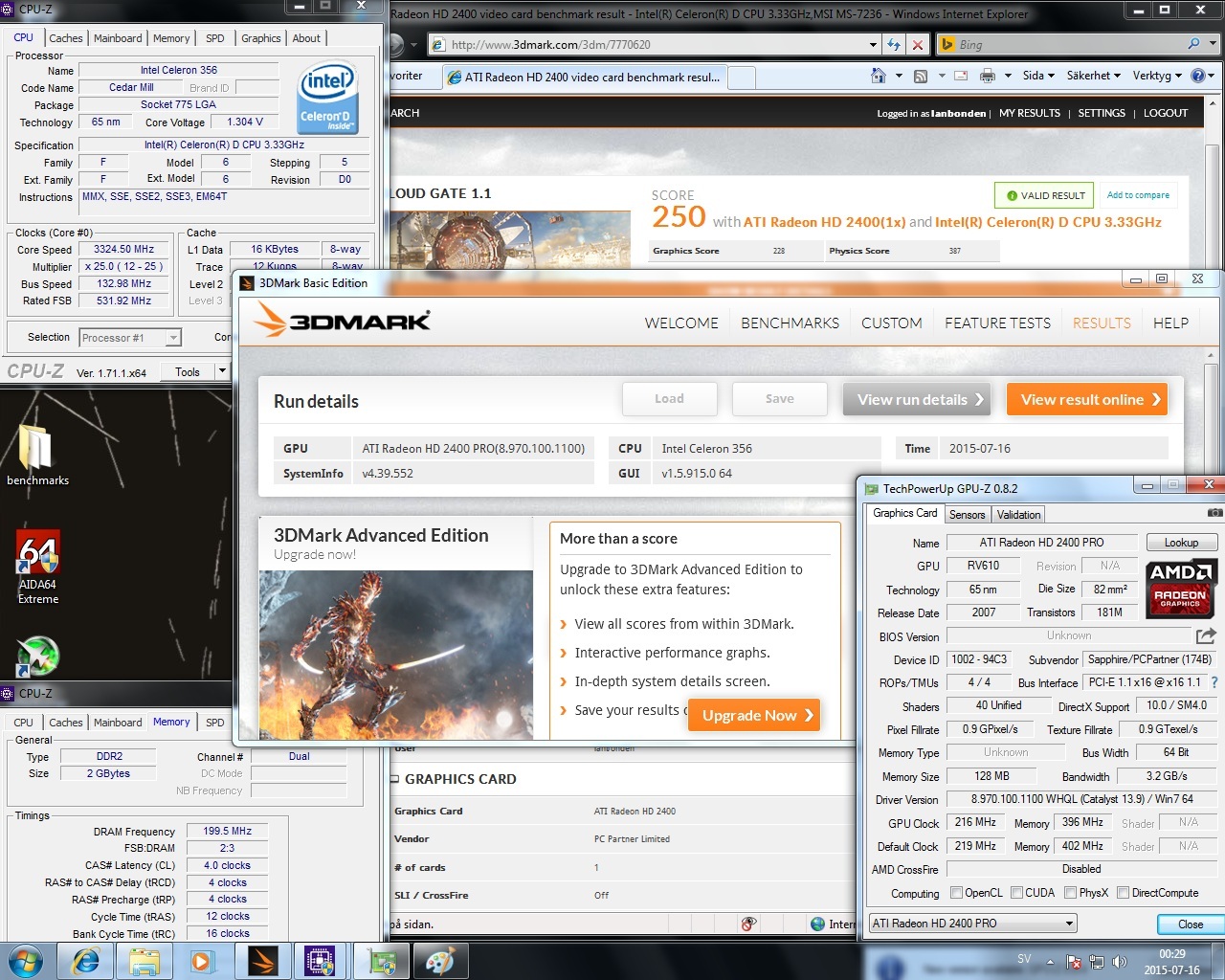Screen dimensions: 1225x980
Task: Open BENCHMARKS section in 3DMark
Action: [x=790, y=323]
